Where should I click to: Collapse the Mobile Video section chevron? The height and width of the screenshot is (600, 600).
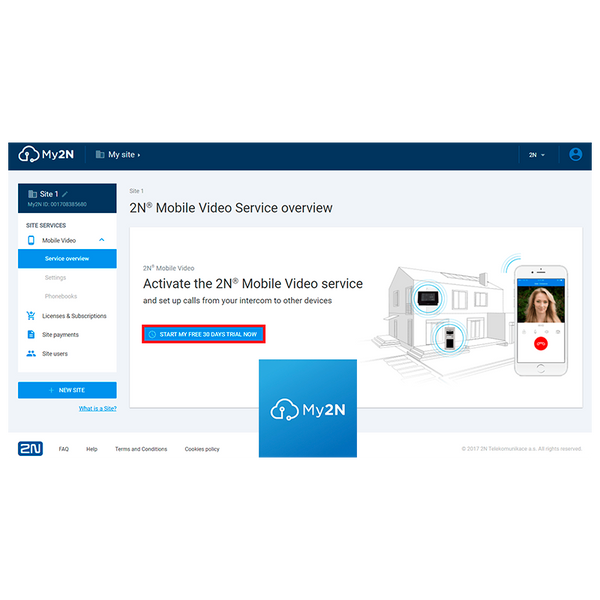pos(102,240)
